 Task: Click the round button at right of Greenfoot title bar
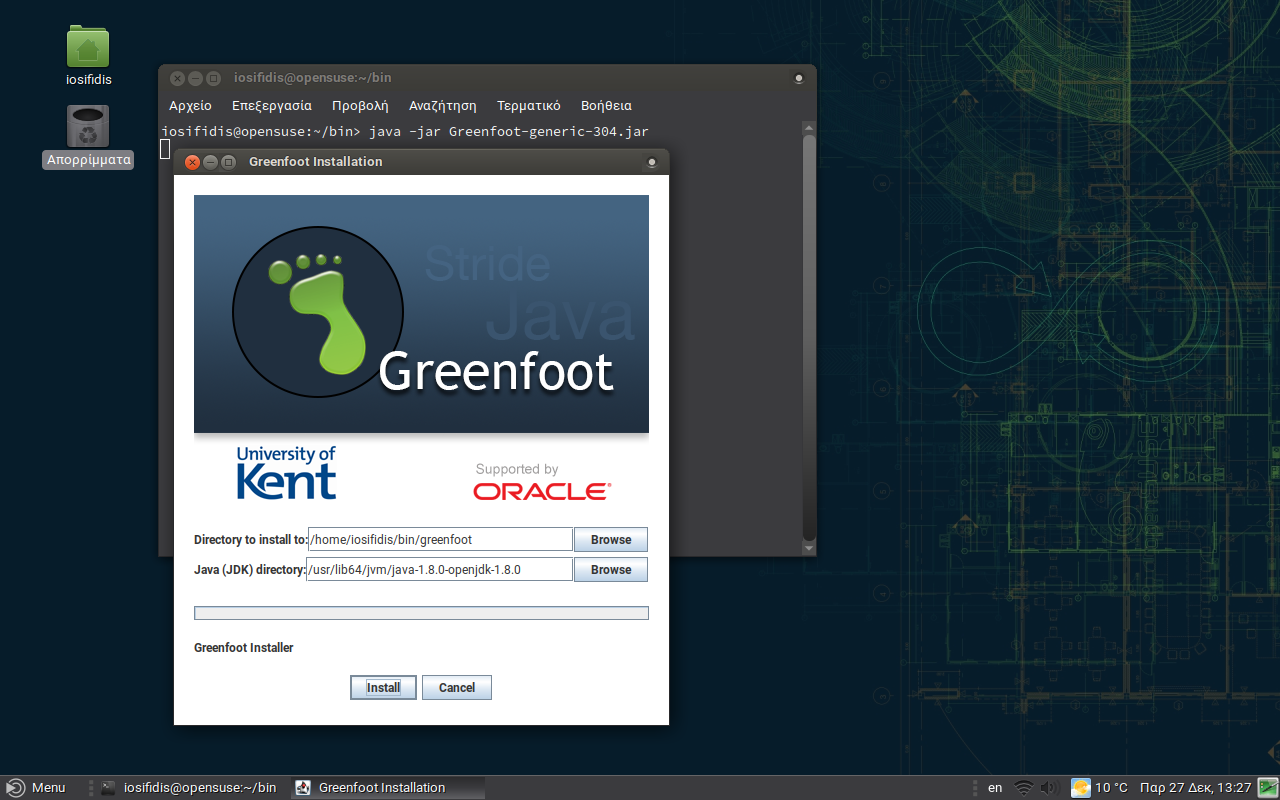[x=652, y=162]
